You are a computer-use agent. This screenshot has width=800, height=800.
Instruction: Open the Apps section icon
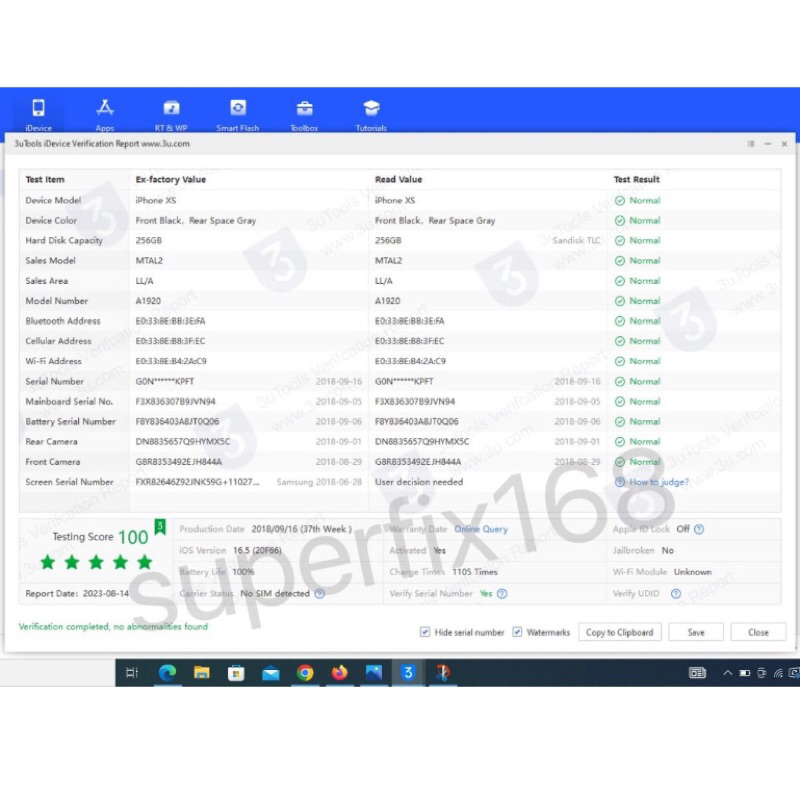105,108
